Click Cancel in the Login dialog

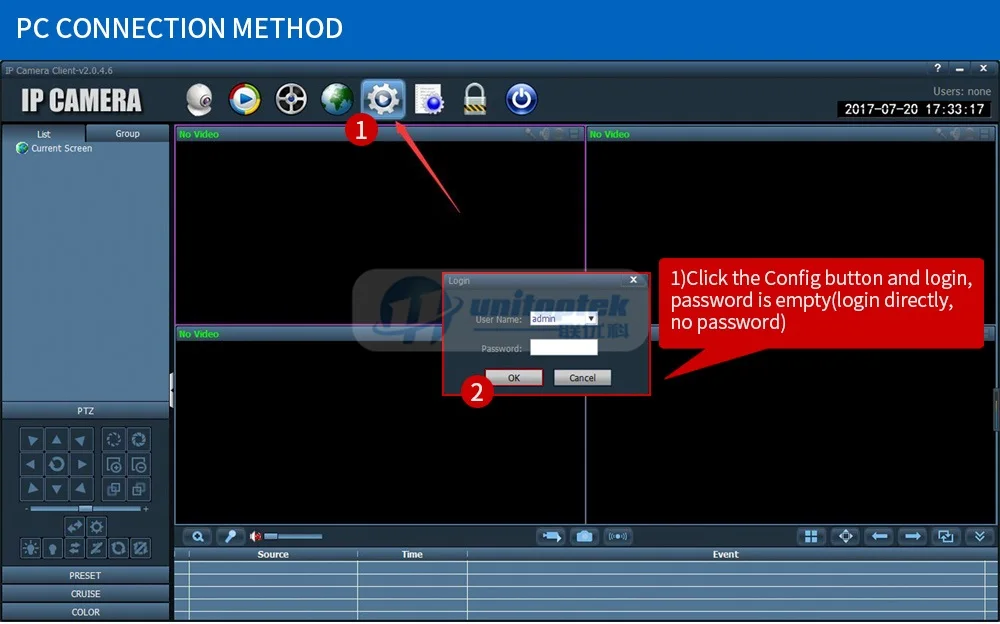pyautogui.click(x=582, y=378)
